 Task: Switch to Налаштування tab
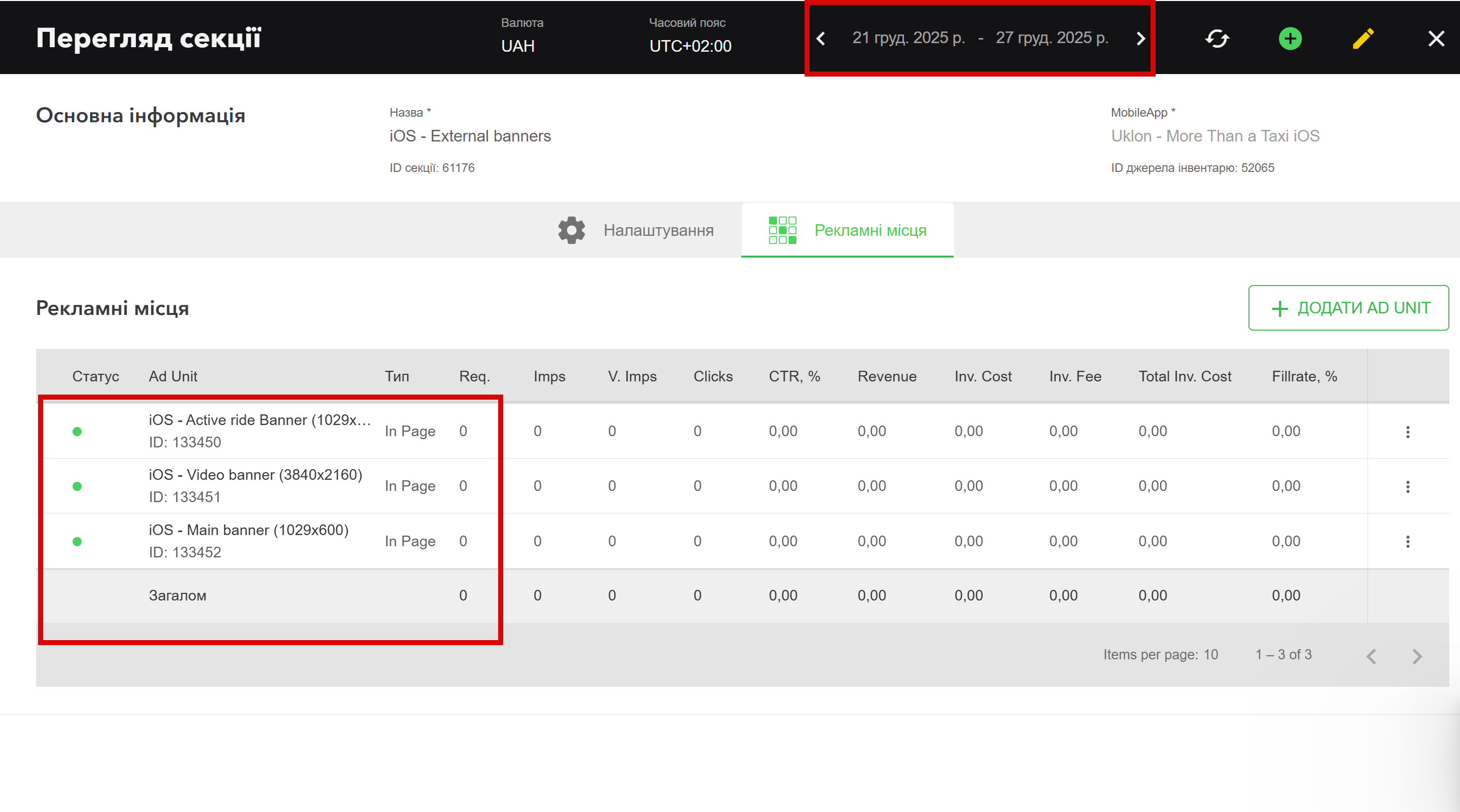(636, 230)
